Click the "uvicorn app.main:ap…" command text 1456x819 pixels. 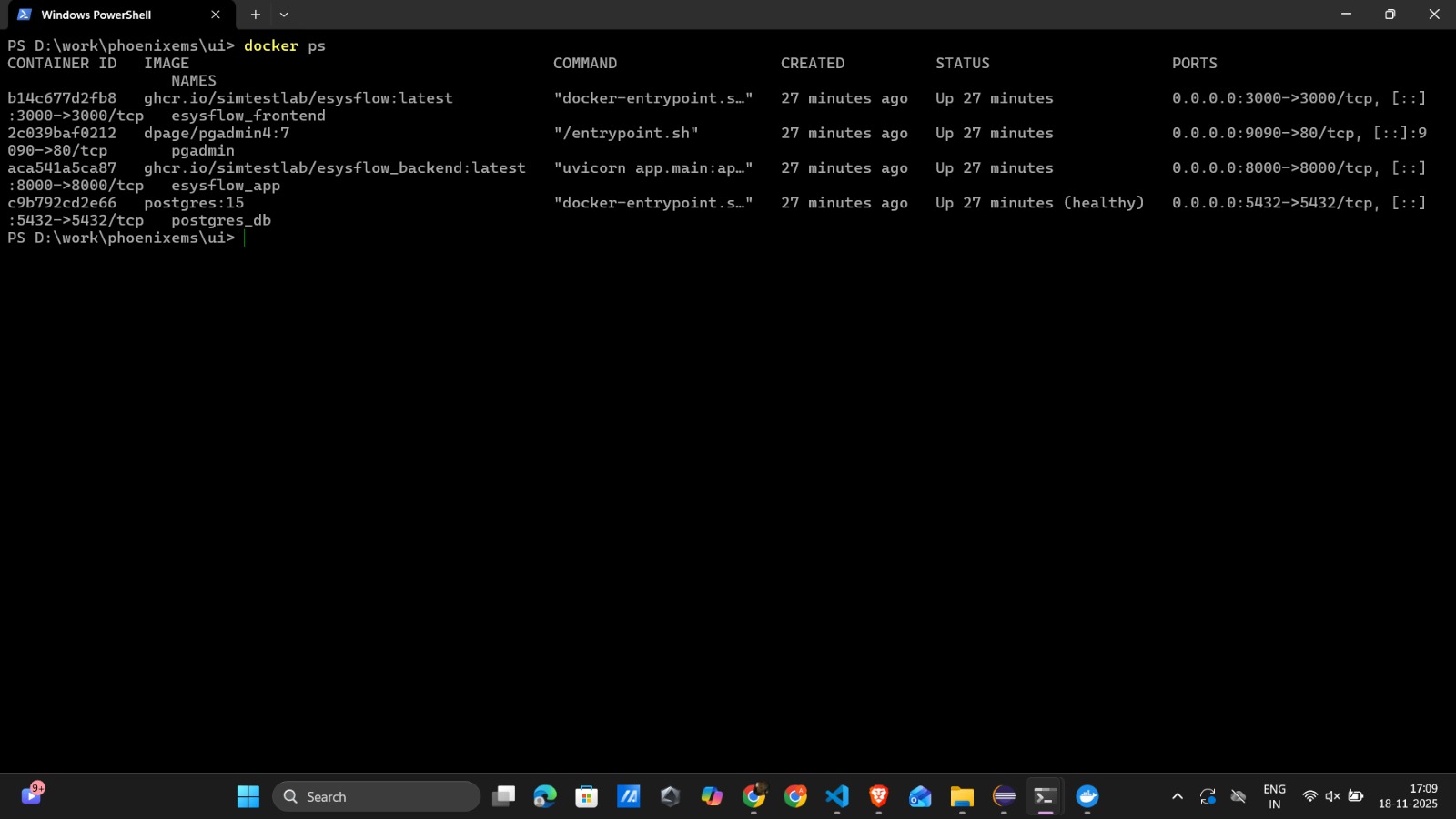[653, 167]
